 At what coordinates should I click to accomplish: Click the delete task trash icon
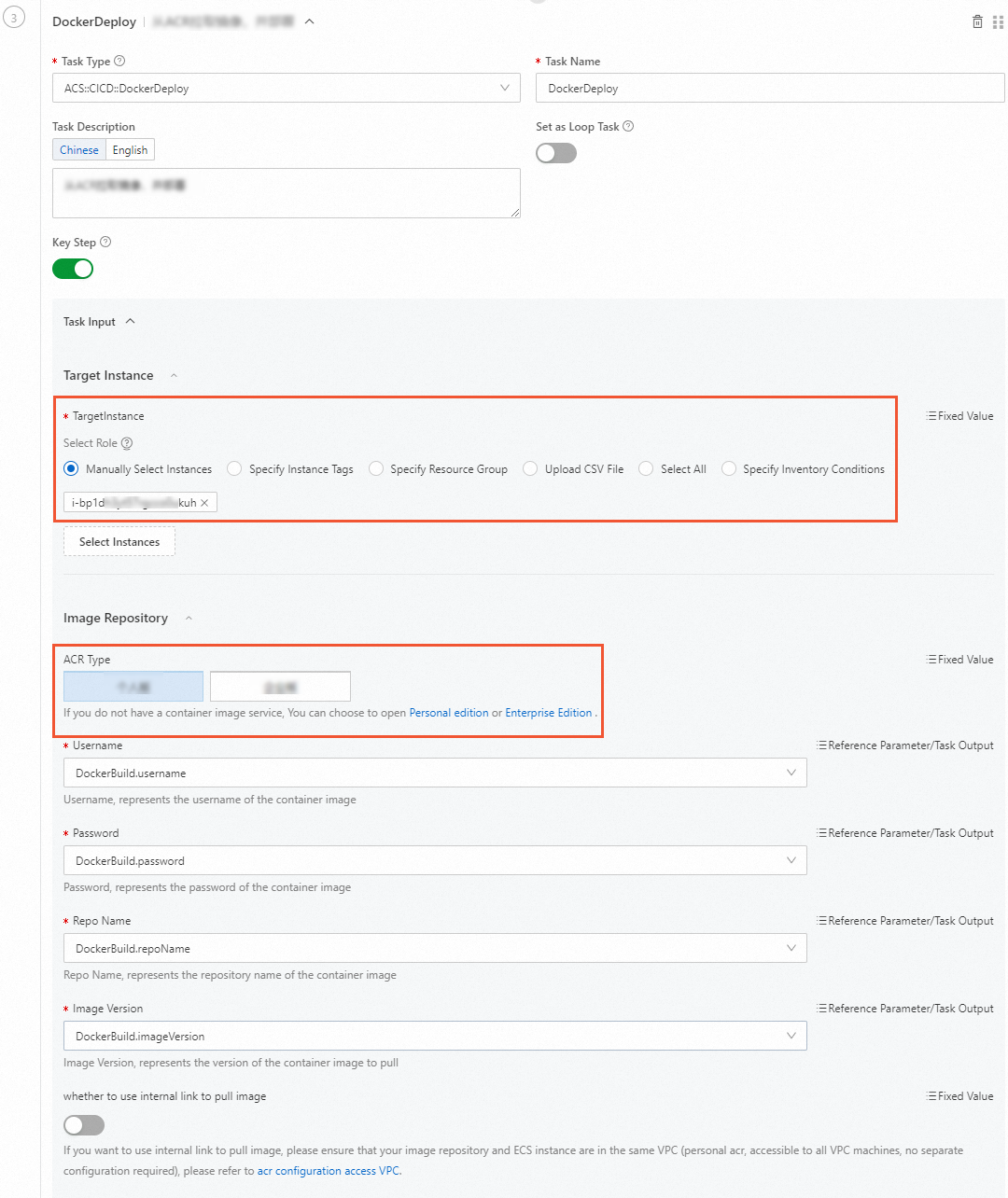977,21
